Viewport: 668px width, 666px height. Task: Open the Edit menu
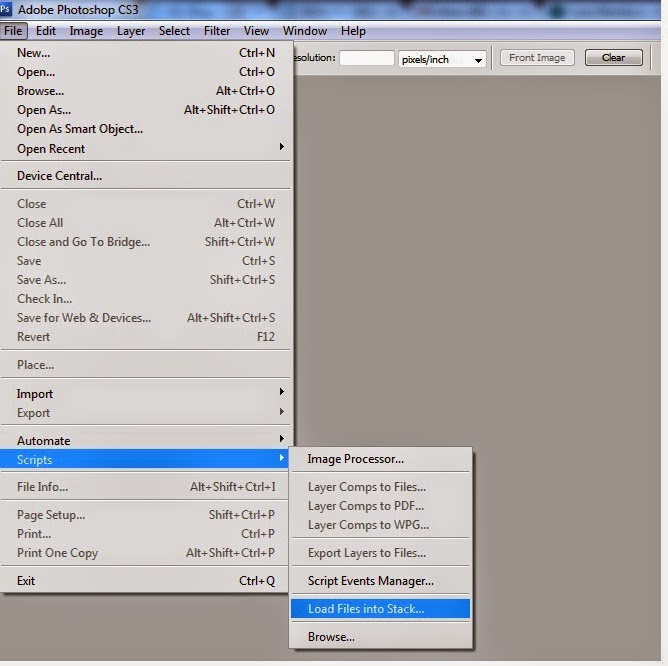coord(46,31)
